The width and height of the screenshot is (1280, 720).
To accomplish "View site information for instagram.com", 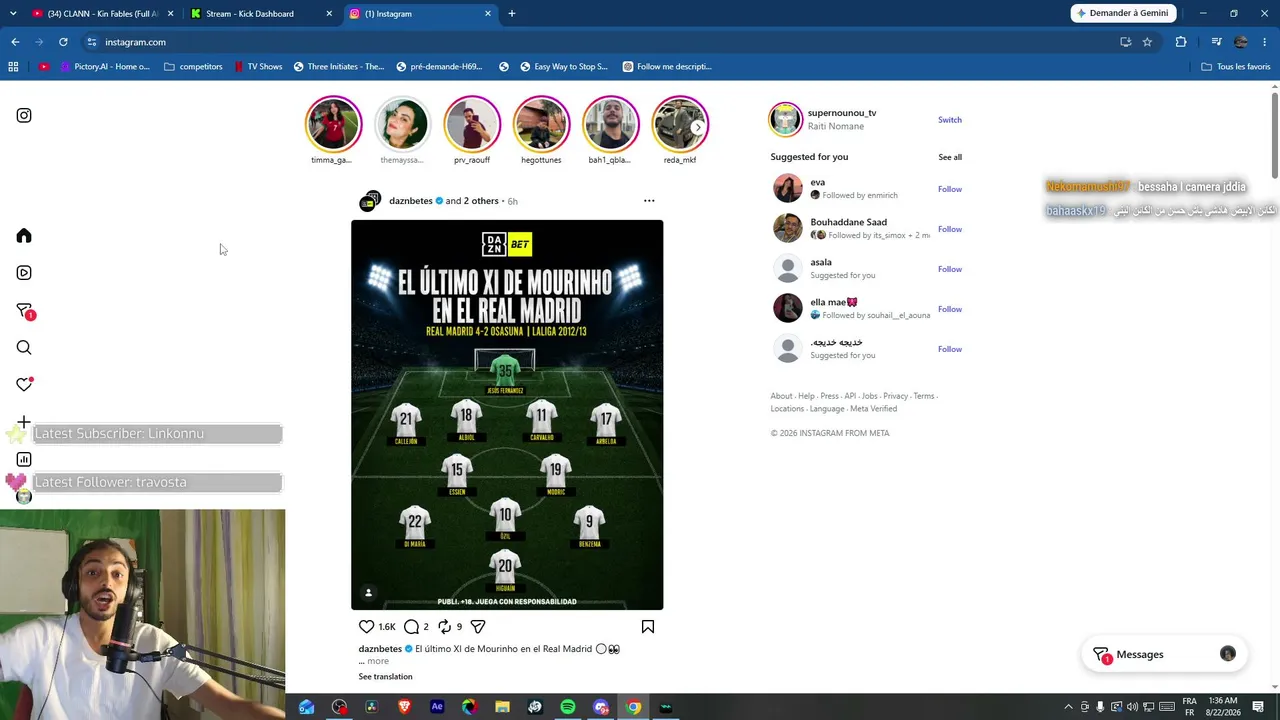I will [91, 42].
